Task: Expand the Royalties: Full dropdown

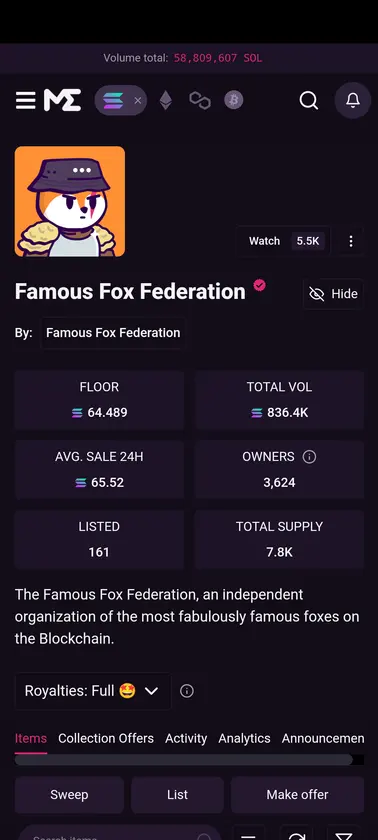Action: coord(93,691)
